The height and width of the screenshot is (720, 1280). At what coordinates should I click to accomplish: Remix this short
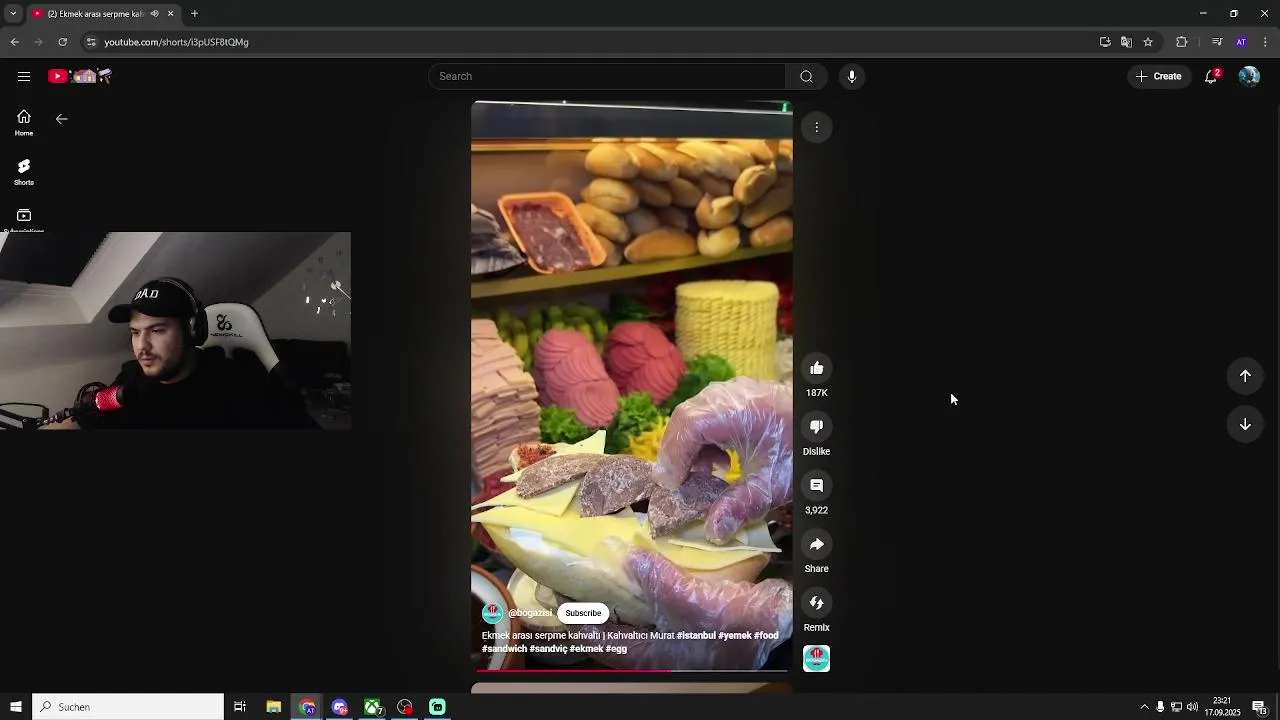816,603
